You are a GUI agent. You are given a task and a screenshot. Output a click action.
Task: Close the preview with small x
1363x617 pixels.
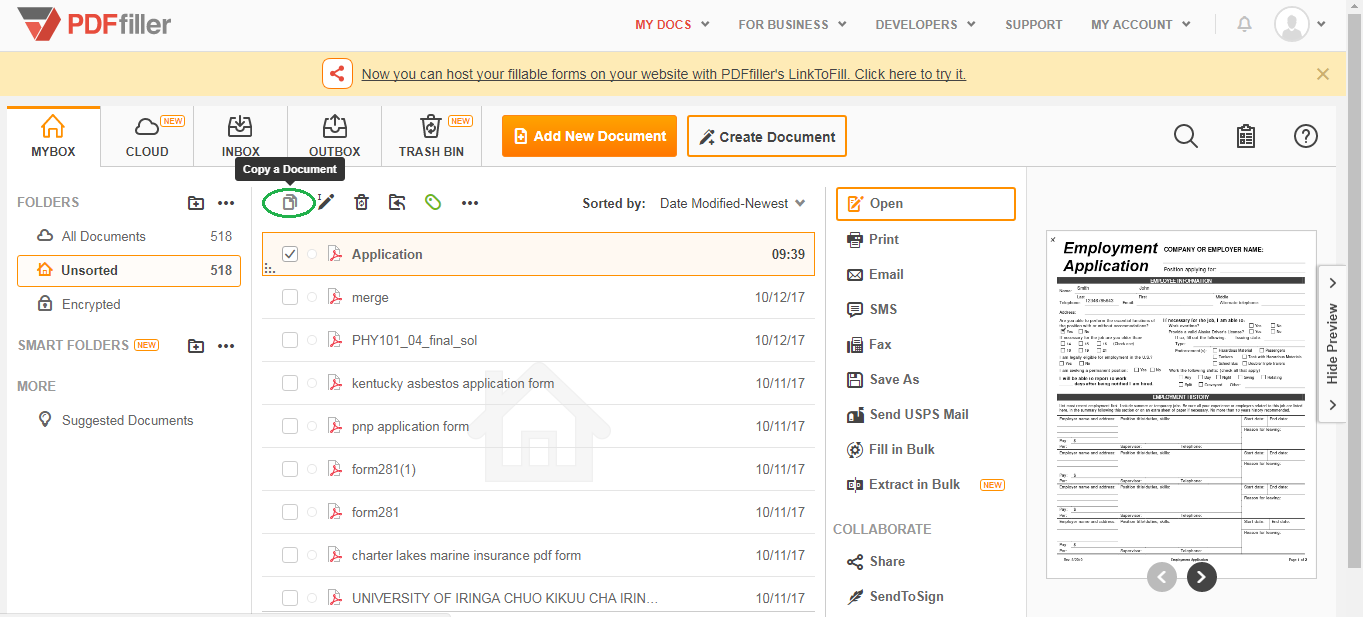pyautogui.click(x=1052, y=240)
